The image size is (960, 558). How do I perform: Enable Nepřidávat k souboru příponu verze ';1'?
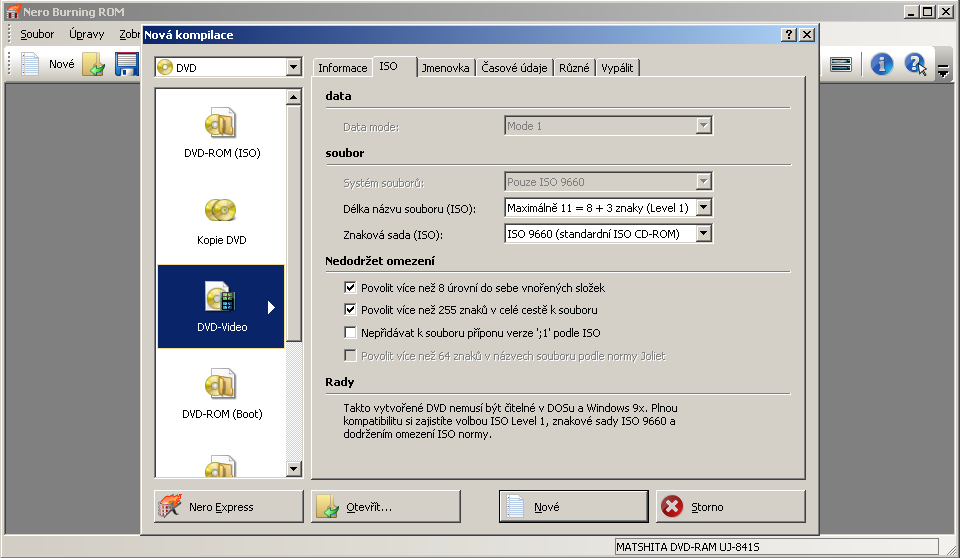coord(350,333)
